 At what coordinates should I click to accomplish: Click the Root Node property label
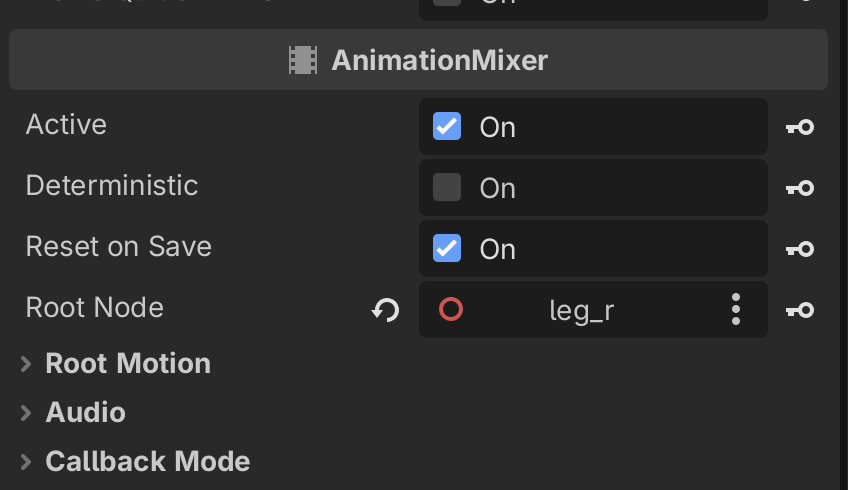coord(95,308)
